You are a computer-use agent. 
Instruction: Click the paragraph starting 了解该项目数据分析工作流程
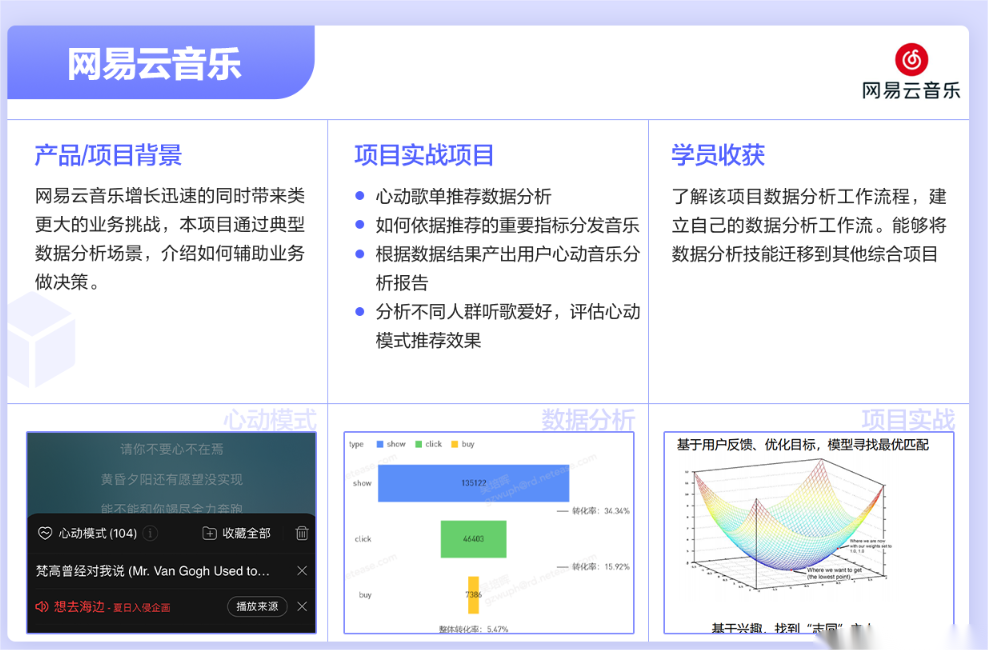coord(809,225)
